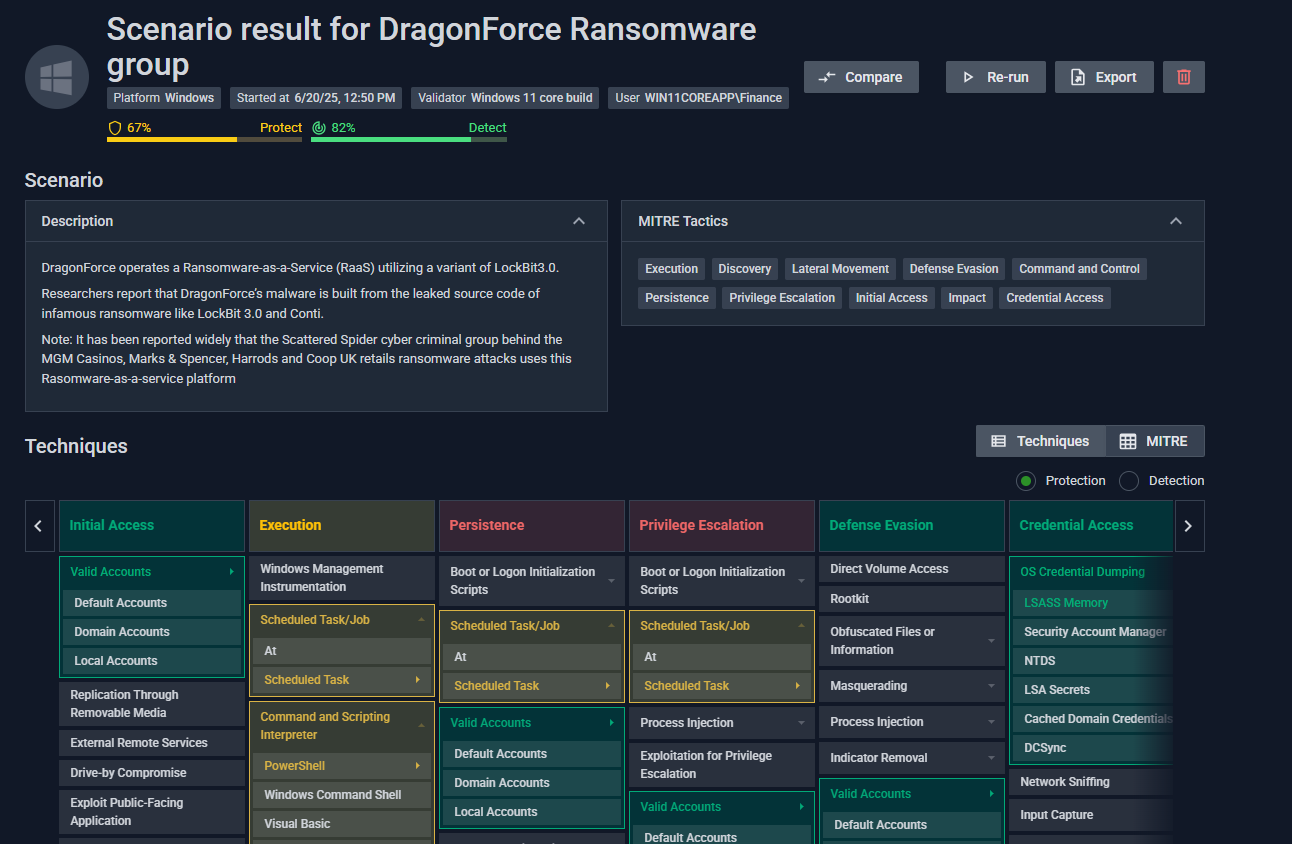Viewport: 1292px width, 844px height.
Task: Select the Lateral Movement tactic tag
Action: 840,269
